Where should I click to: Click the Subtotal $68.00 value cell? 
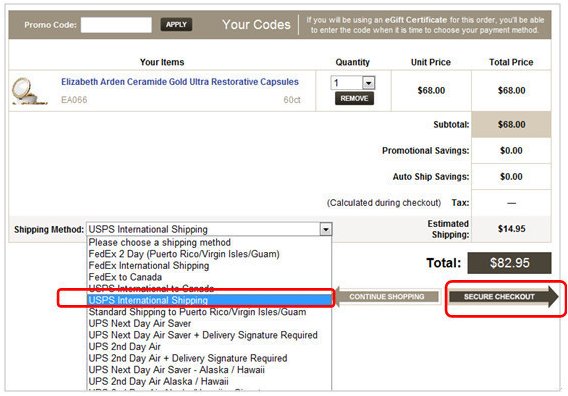point(511,124)
